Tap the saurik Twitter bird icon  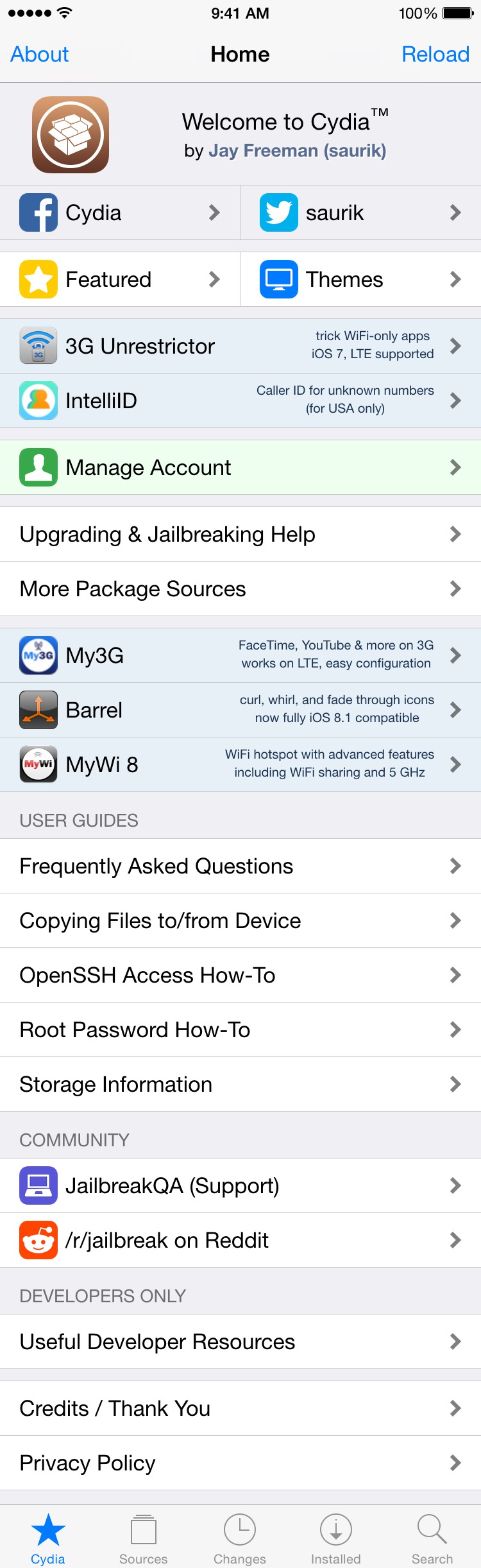[279, 212]
